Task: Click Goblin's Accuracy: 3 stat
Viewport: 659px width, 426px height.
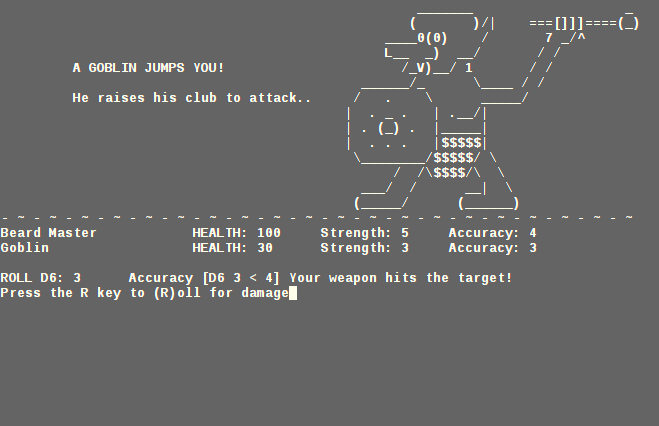Action: click(x=493, y=248)
